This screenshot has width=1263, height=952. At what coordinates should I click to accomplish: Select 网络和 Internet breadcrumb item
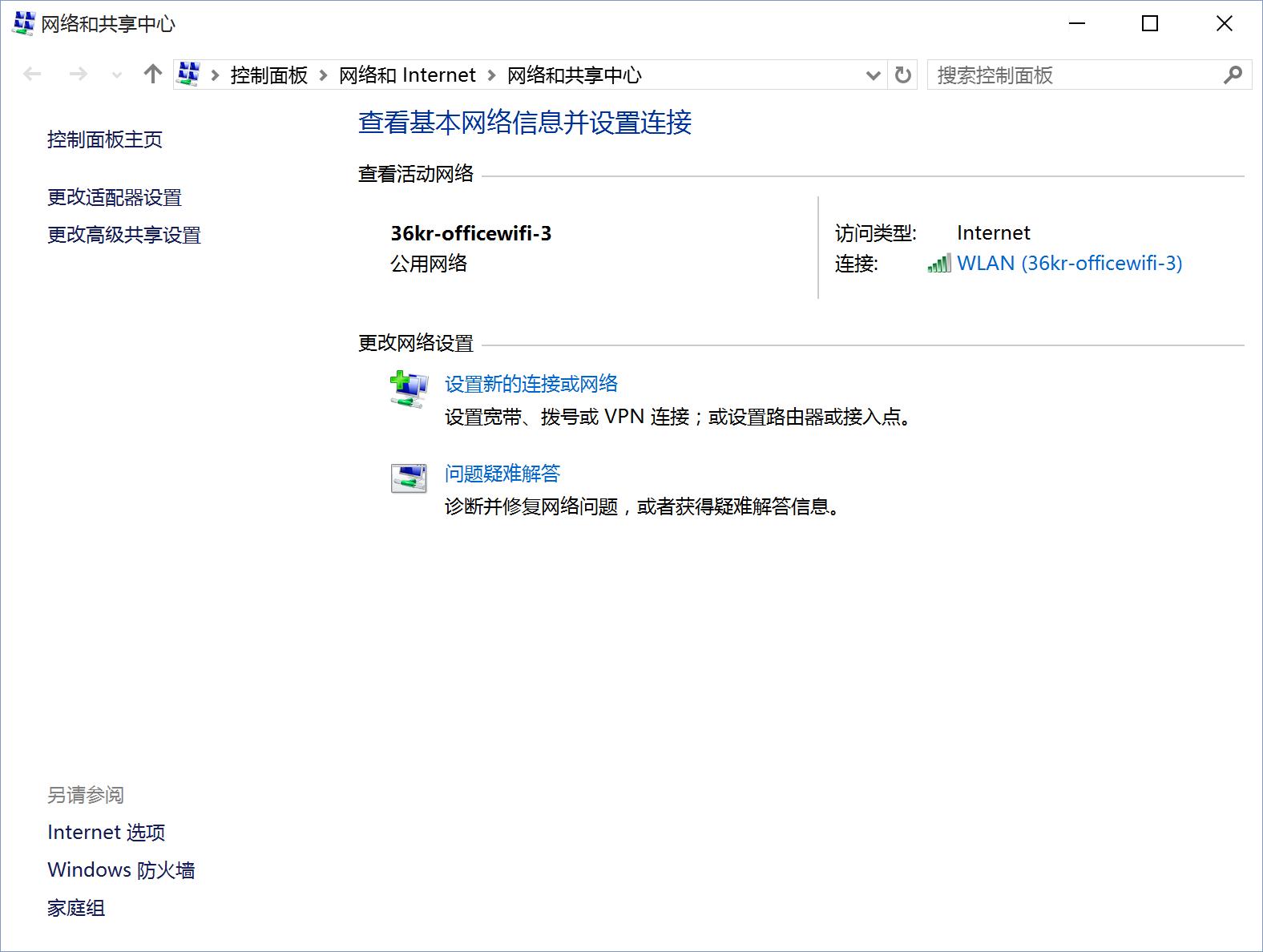click(x=407, y=75)
